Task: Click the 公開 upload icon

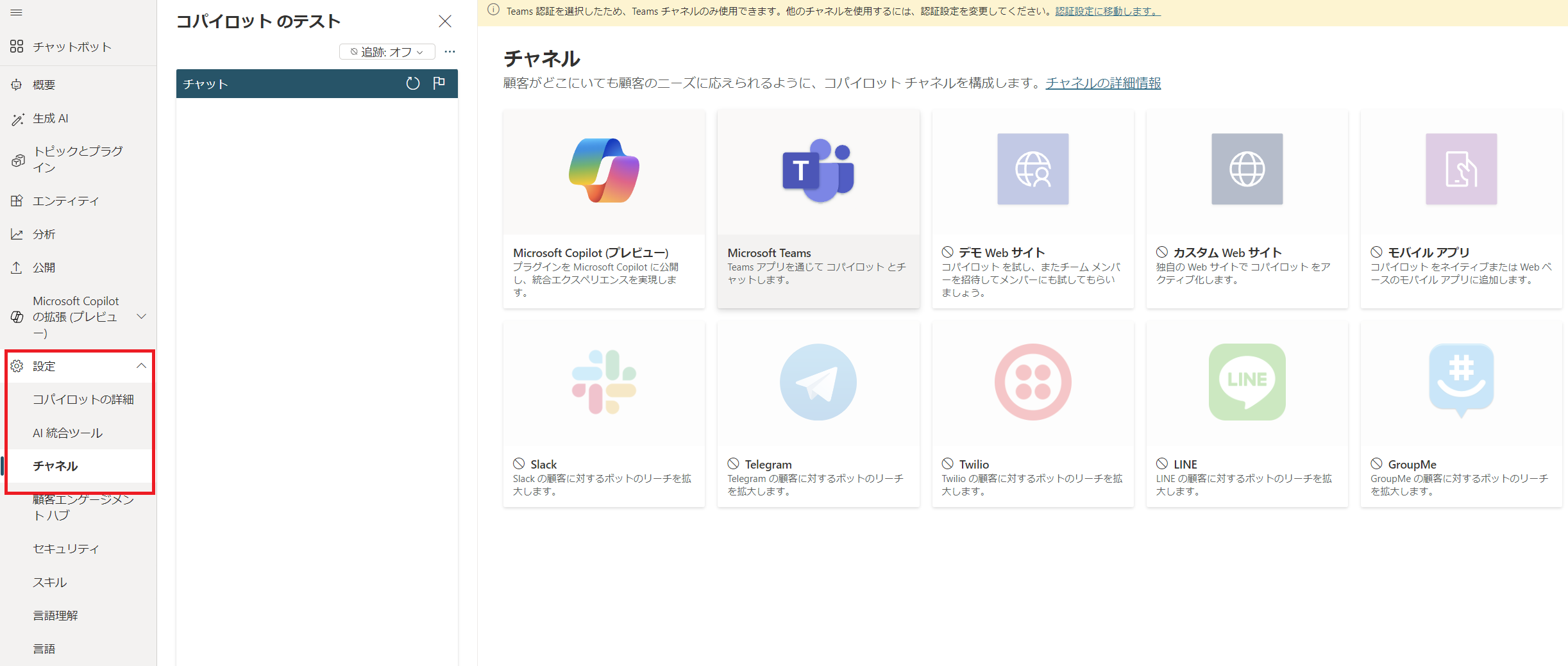Action: tap(17, 267)
